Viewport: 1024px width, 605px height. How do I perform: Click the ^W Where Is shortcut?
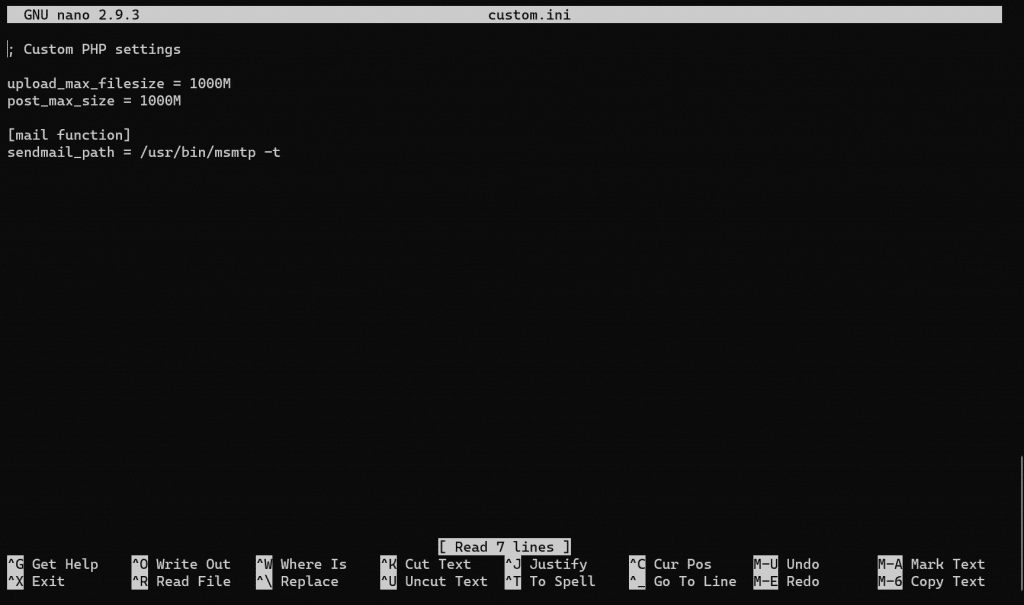tap(301, 564)
